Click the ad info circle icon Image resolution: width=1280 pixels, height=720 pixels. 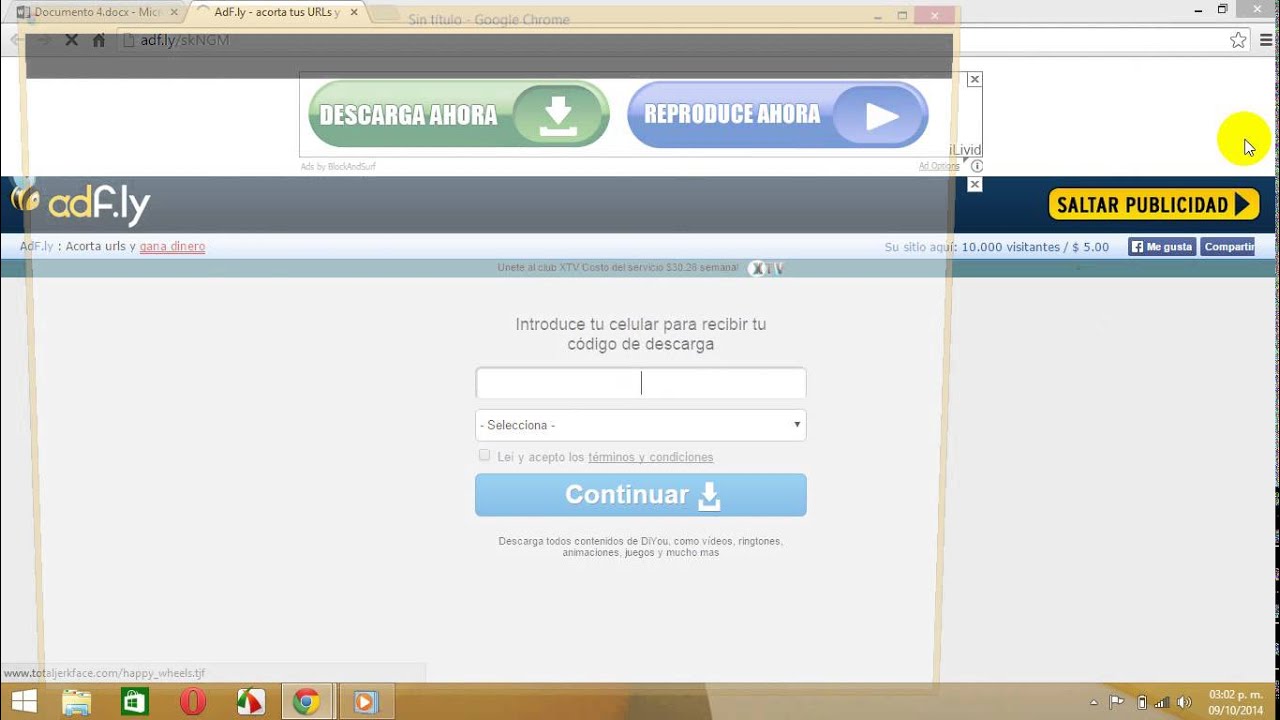977,166
